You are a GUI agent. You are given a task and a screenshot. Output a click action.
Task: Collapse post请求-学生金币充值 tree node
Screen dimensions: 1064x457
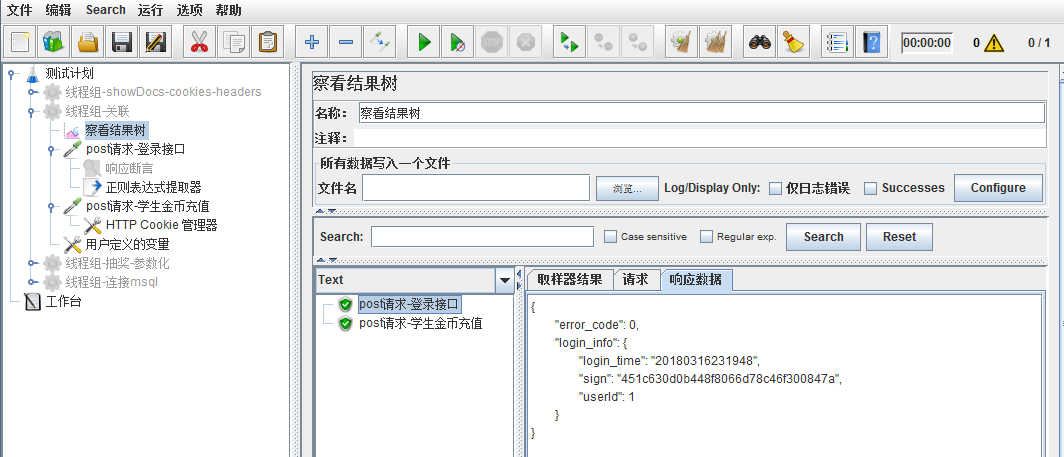click(51, 206)
